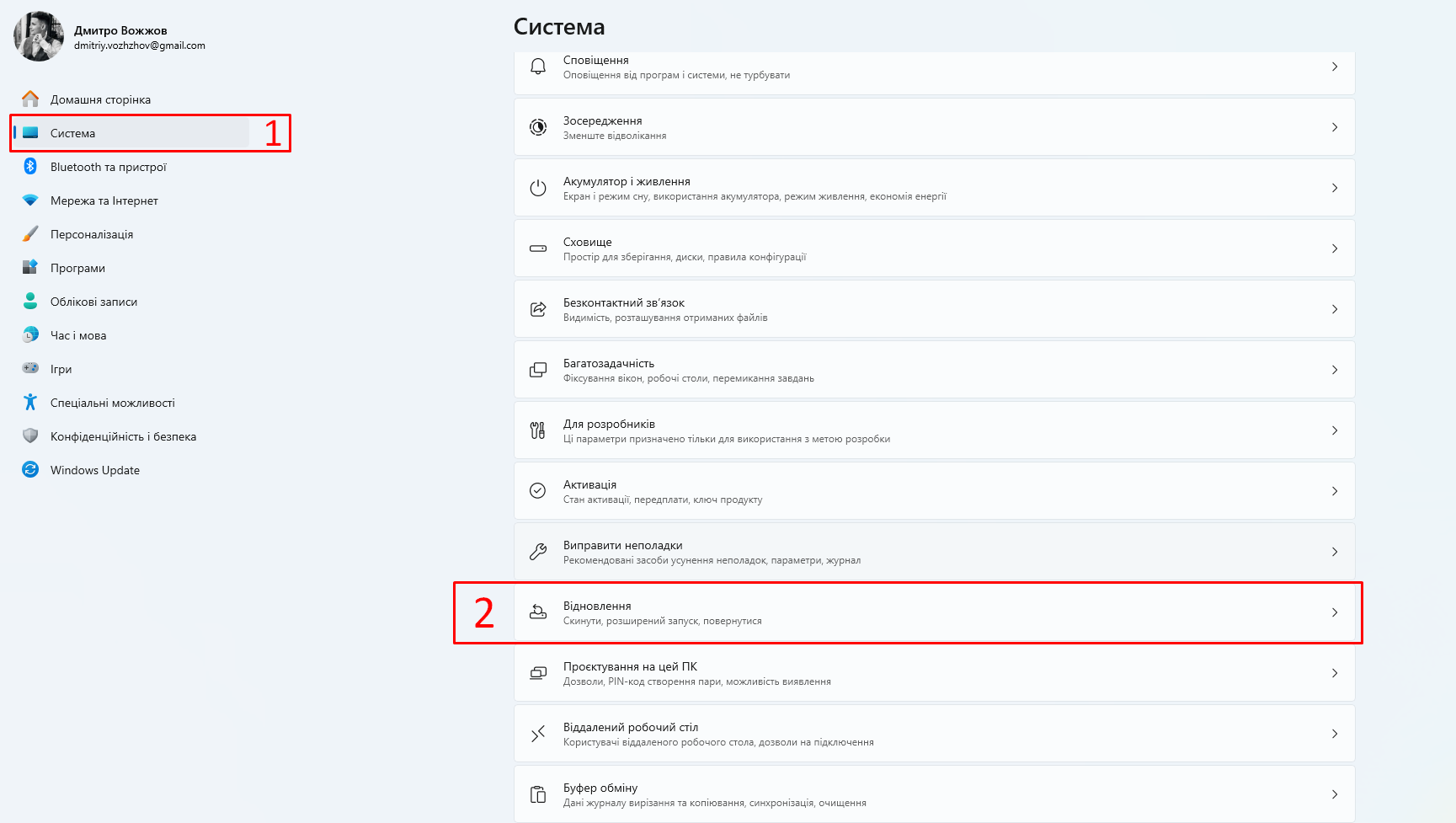Click the Активація checkmark icon

[x=538, y=491]
